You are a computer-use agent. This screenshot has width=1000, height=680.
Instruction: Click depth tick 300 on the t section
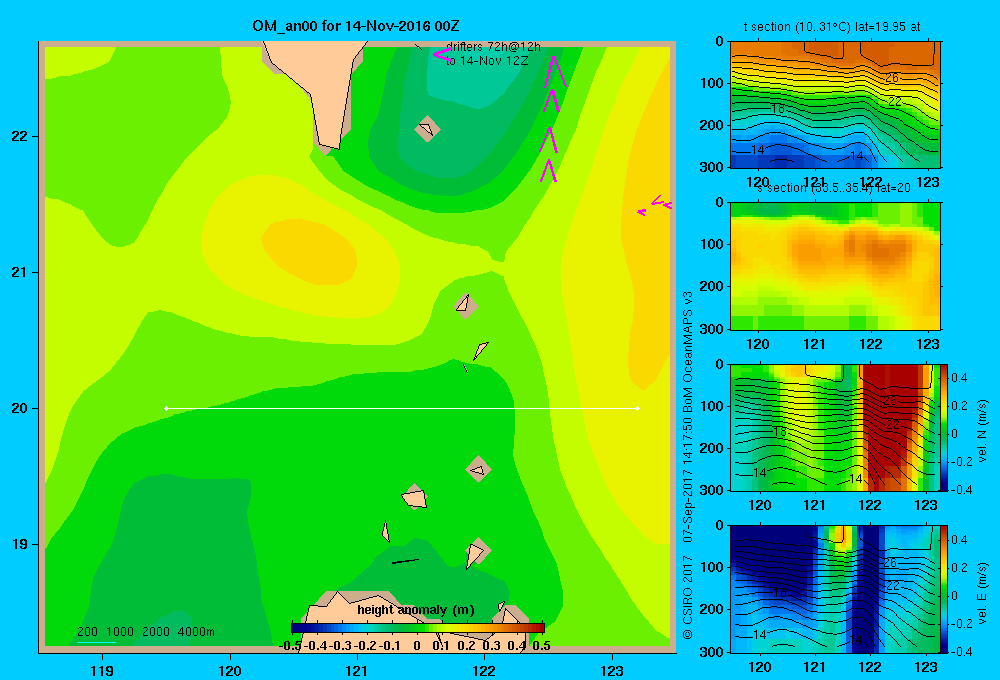click(712, 167)
